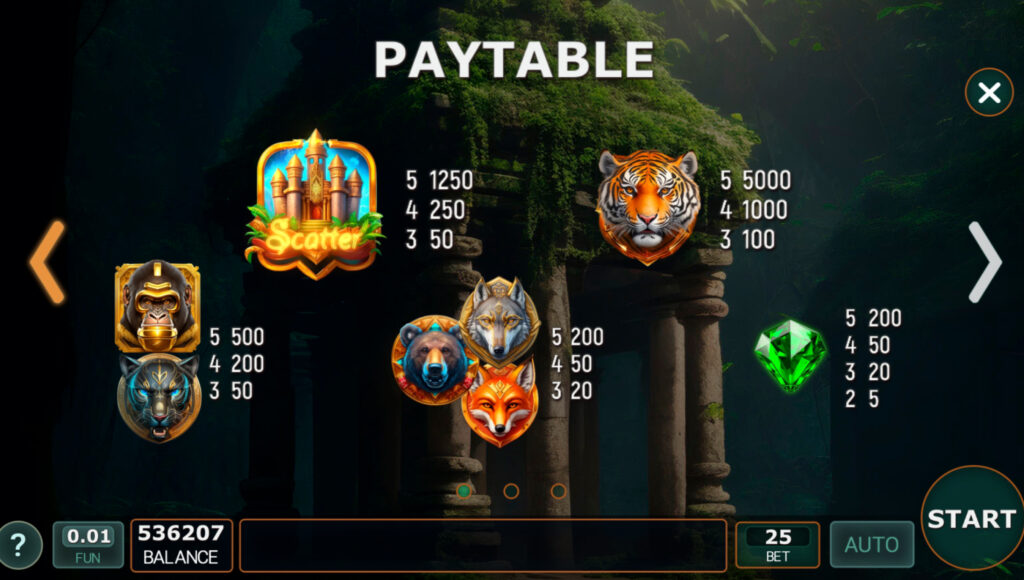Enable AUTO spin mode
1024x580 pixels.
pos(872,544)
